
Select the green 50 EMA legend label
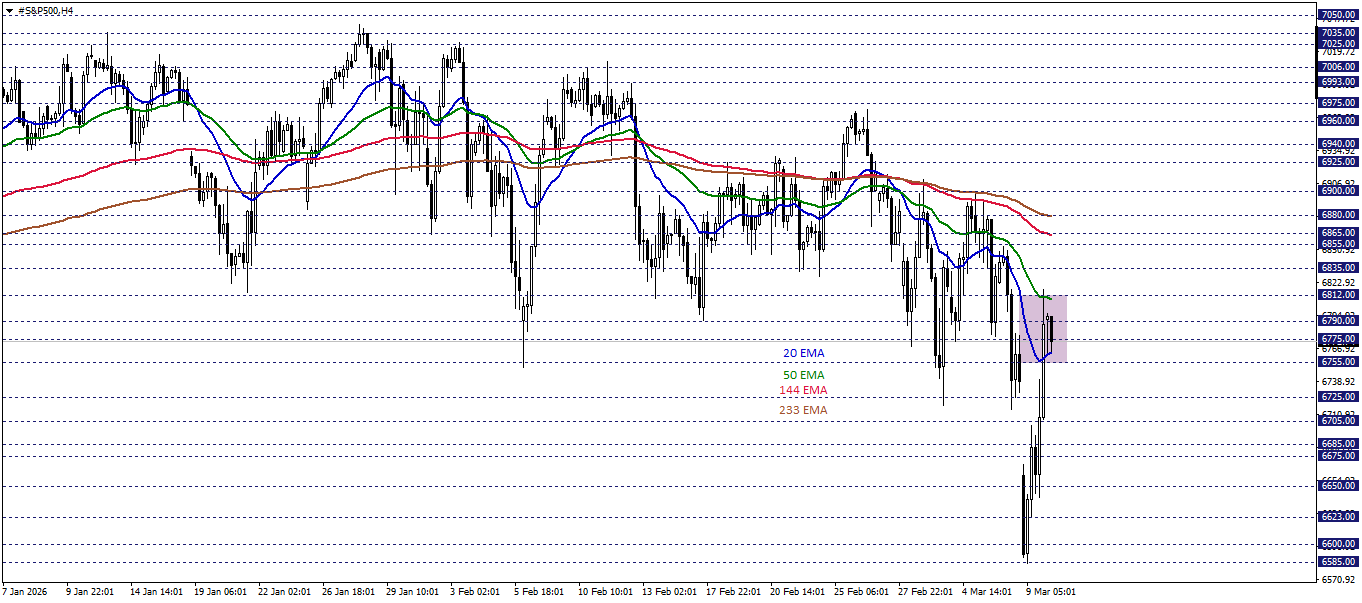pyautogui.click(x=803, y=373)
